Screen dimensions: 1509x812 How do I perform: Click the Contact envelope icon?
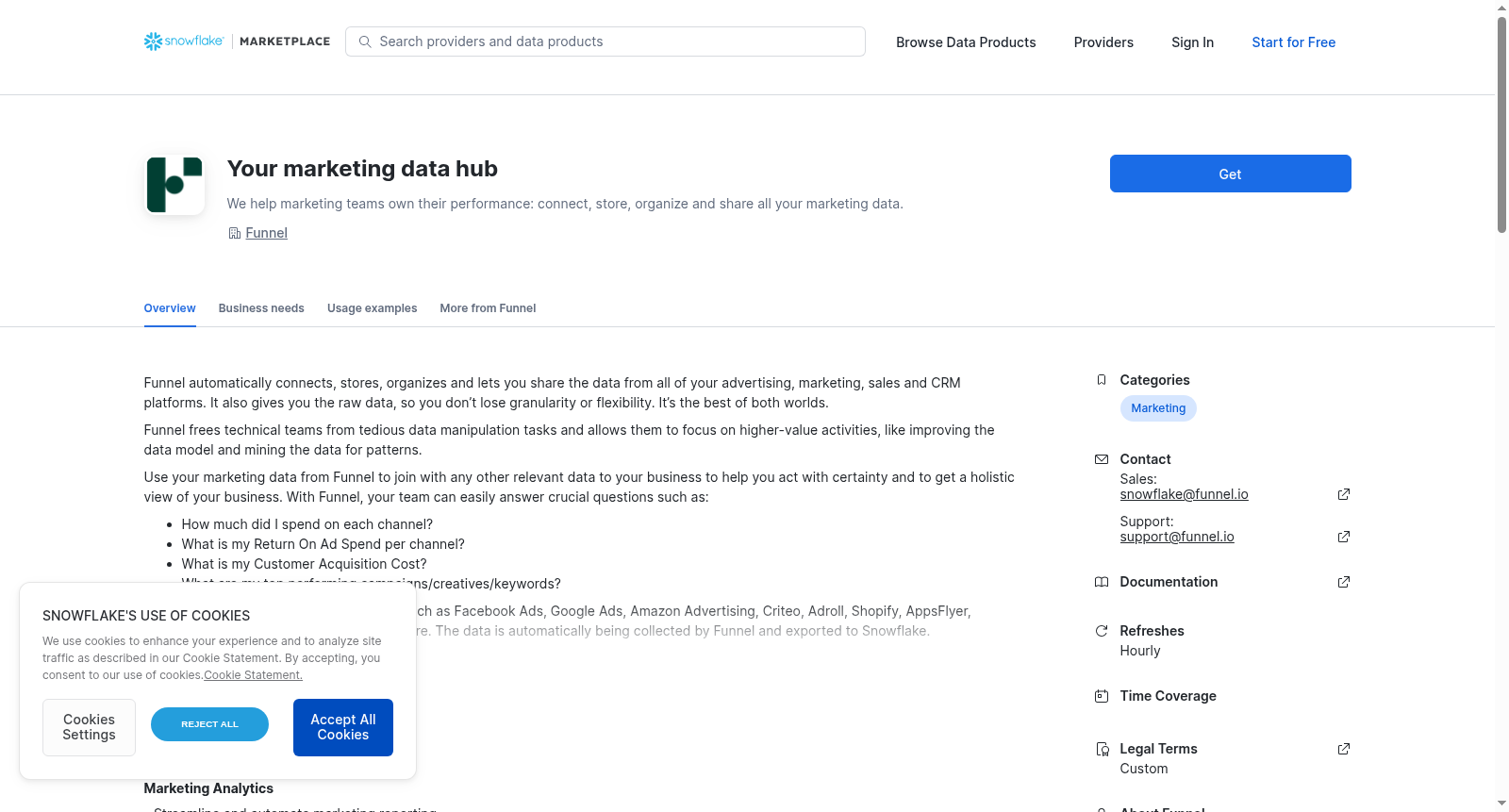tap(1102, 459)
